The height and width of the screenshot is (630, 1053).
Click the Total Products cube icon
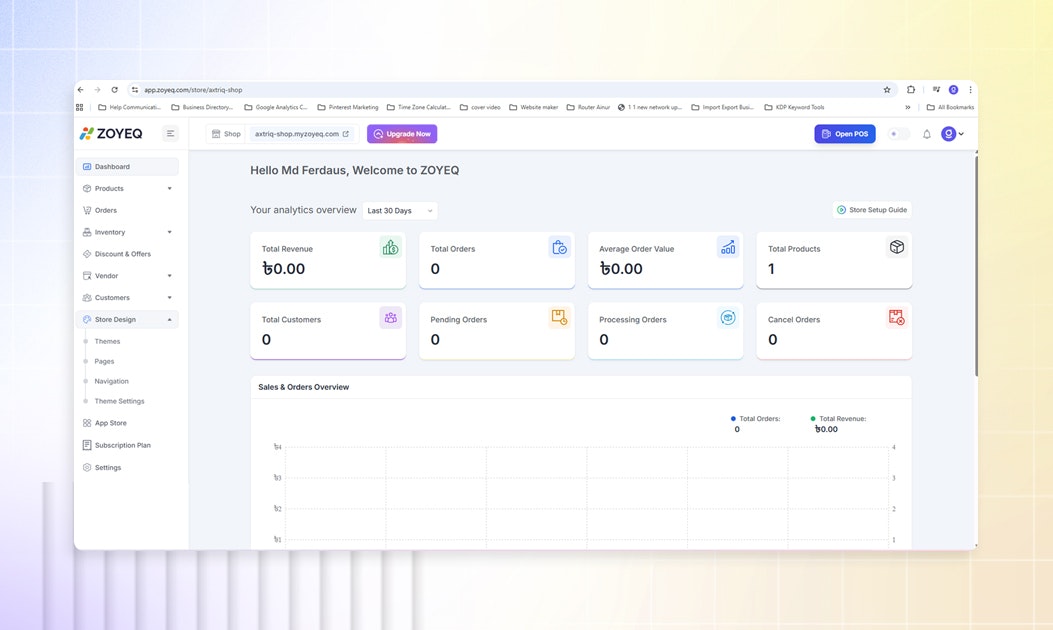click(897, 247)
